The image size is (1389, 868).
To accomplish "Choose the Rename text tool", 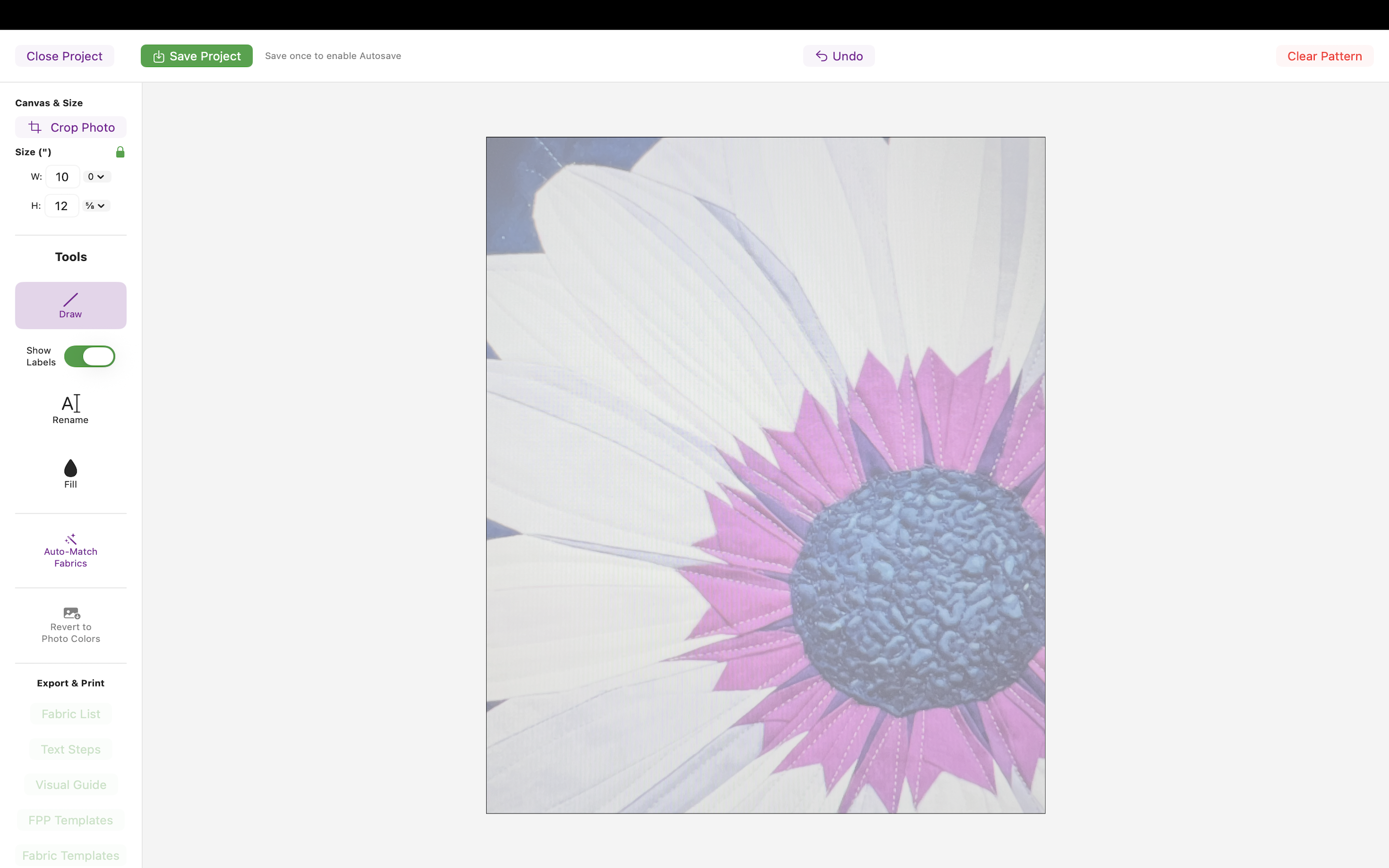I will (x=70, y=409).
